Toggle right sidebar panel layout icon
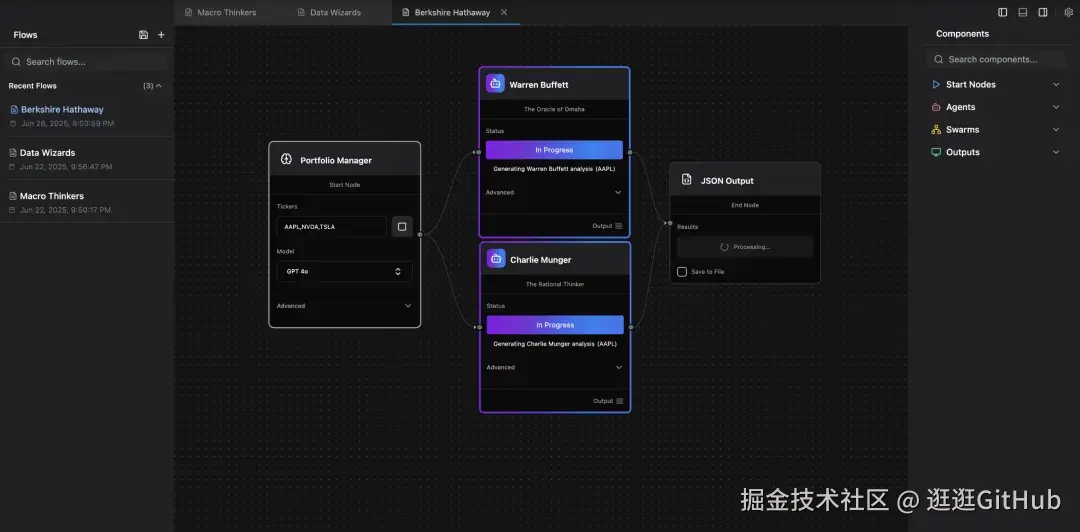The image size is (1080, 532). (x=1043, y=12)
